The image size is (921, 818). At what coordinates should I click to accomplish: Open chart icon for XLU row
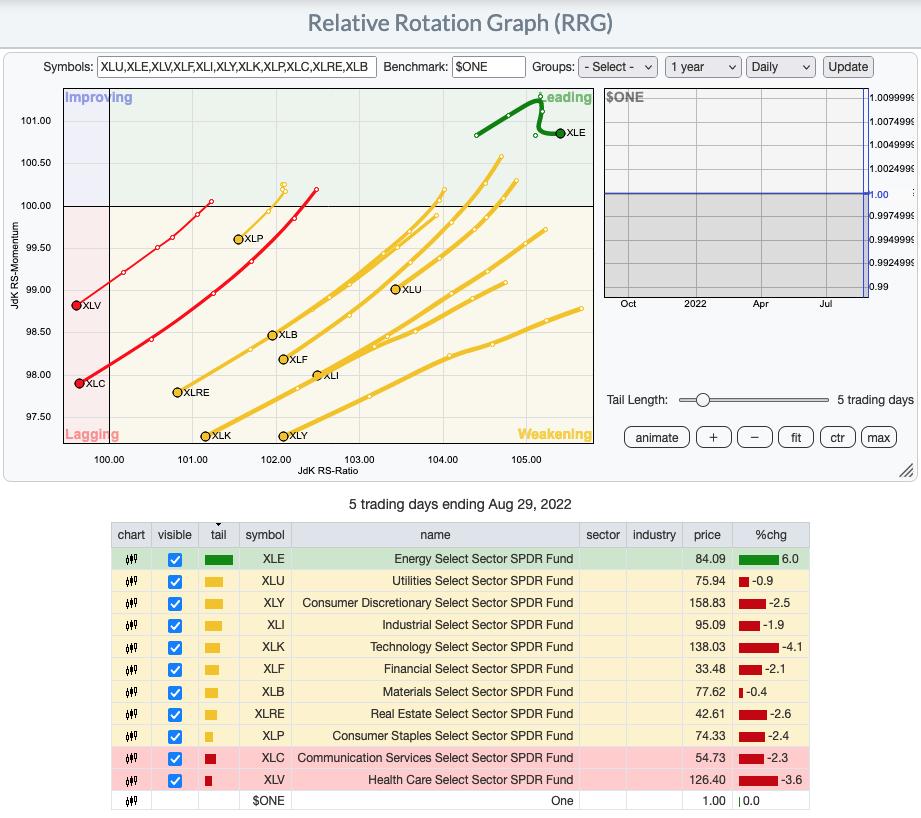pos(131,581)
